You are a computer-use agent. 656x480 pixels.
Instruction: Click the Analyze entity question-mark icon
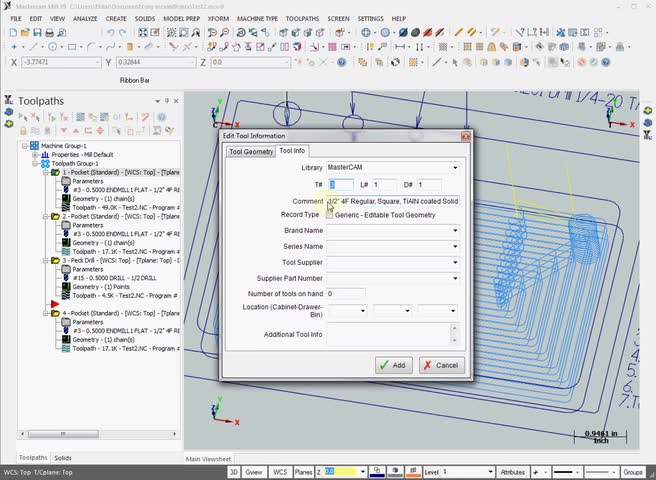point(520,33)
